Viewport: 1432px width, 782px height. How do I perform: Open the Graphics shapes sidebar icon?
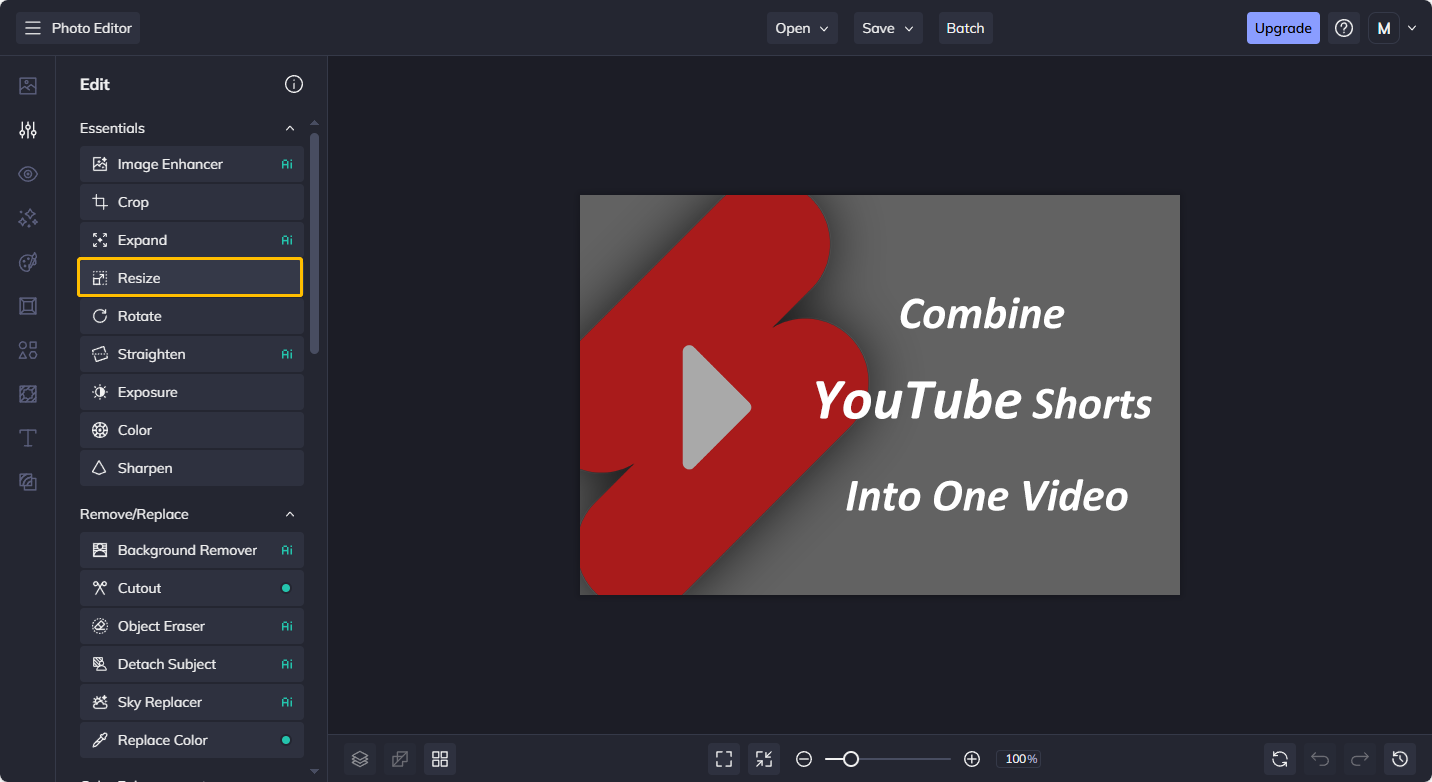28,350
